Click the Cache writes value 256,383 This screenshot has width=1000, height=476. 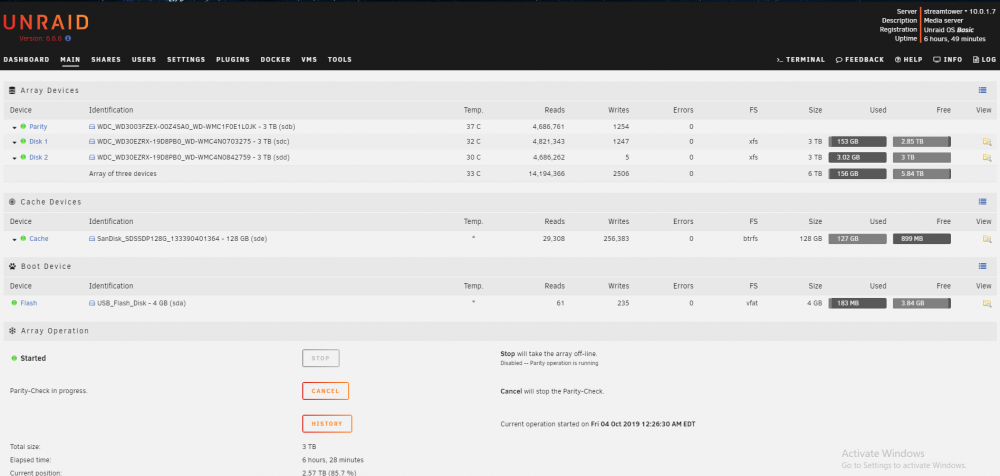[x=615, y=239]
